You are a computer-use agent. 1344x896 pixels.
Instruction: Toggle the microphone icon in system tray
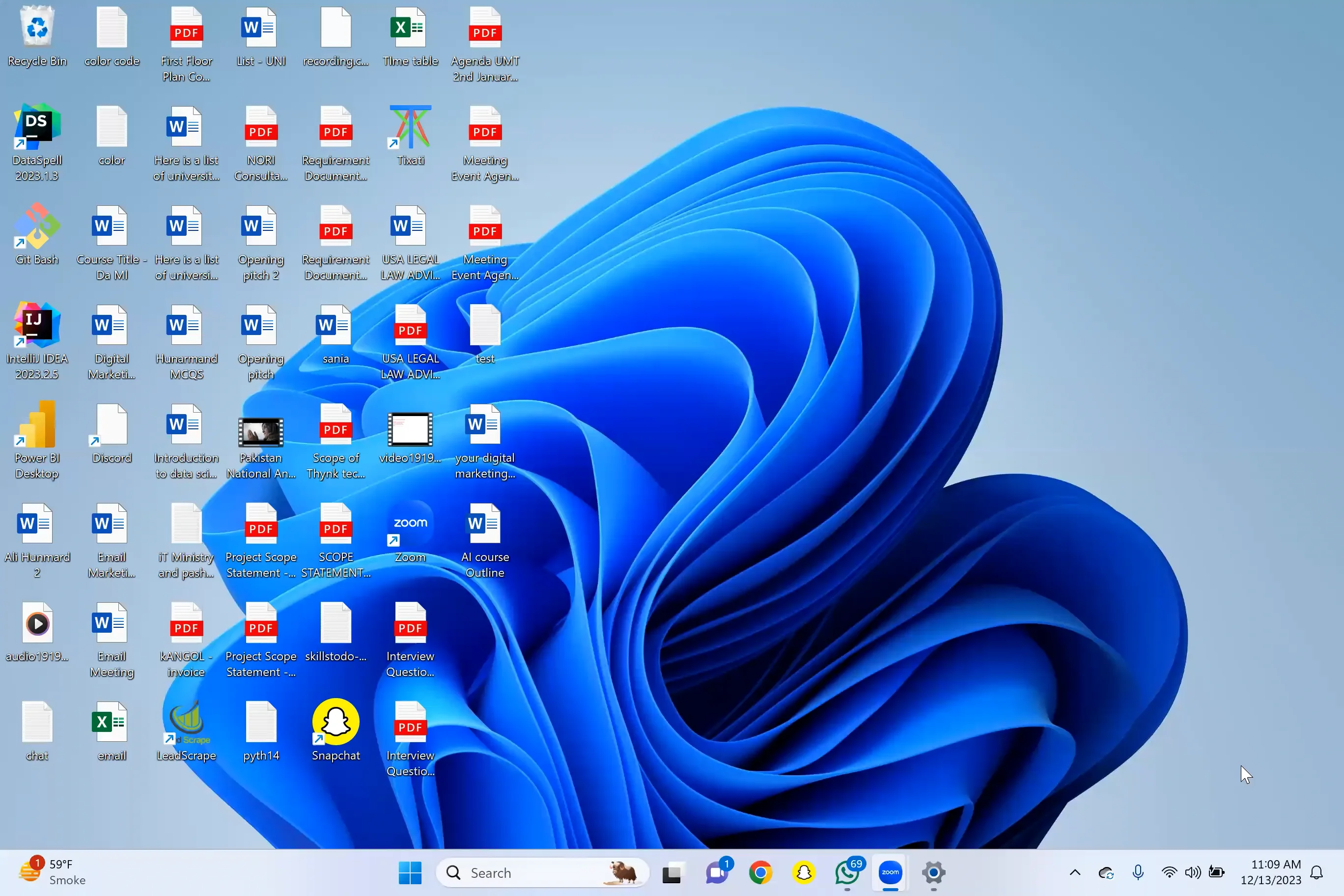click(x=1138, y=872)
